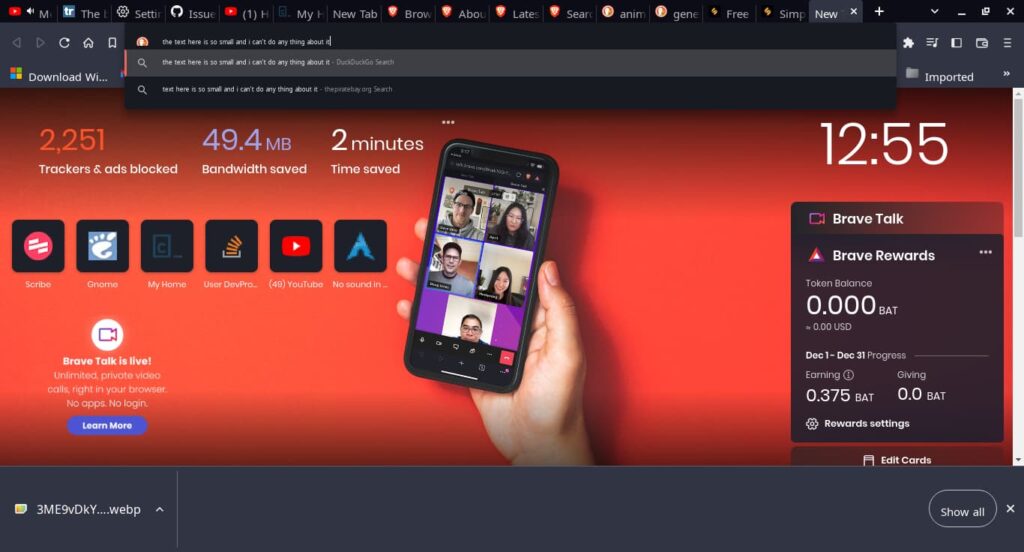Open the media playlist control icon

tap(932, 42)
